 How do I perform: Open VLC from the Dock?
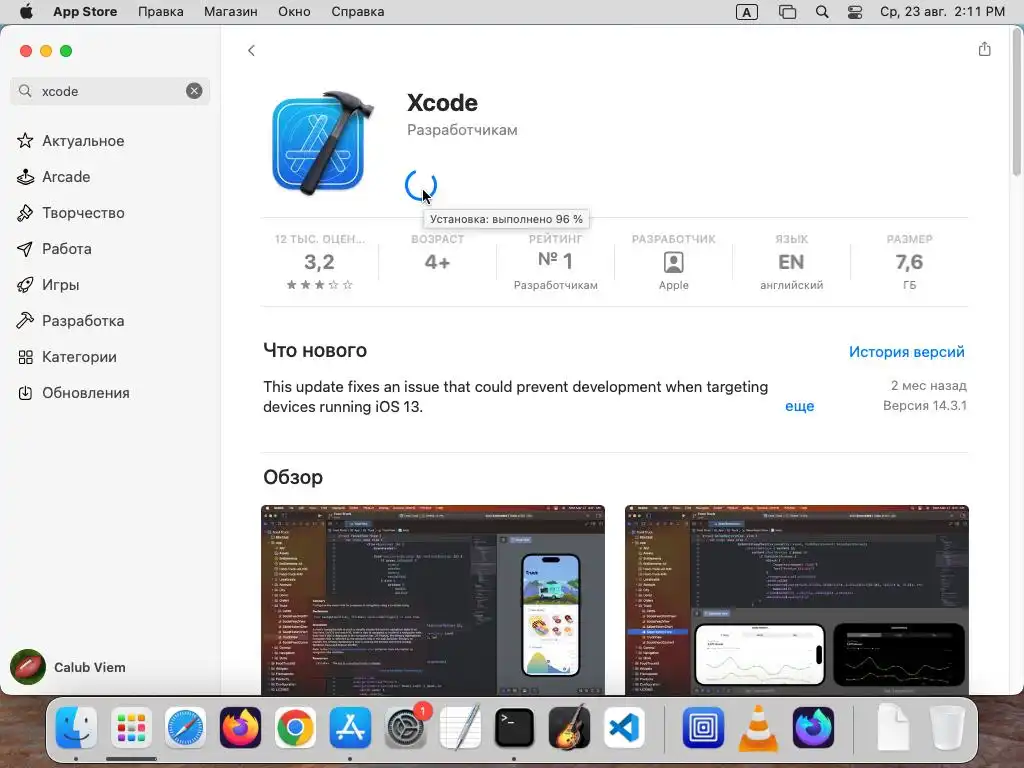point(758,727)
